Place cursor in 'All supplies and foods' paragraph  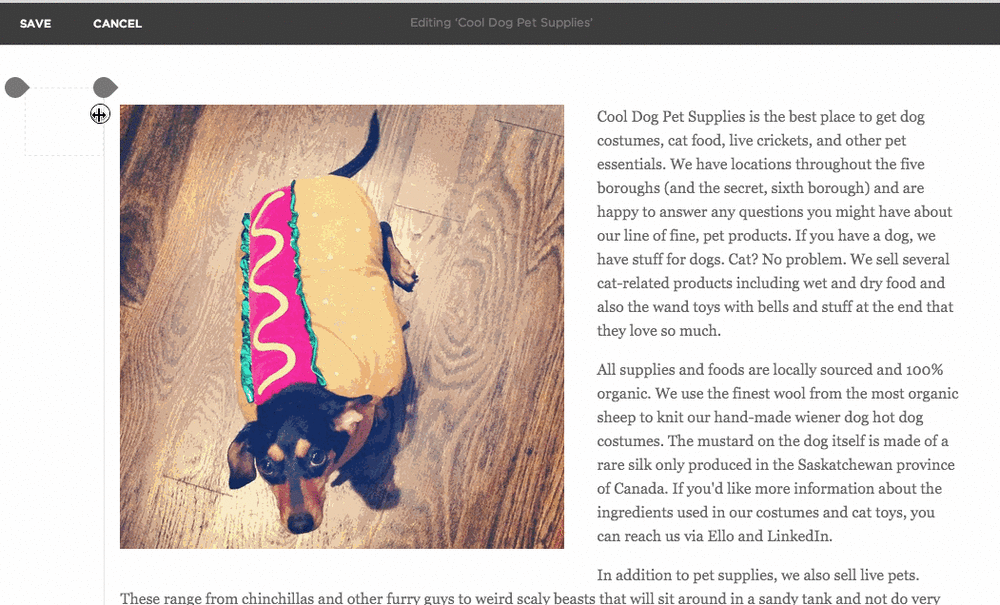777,453
